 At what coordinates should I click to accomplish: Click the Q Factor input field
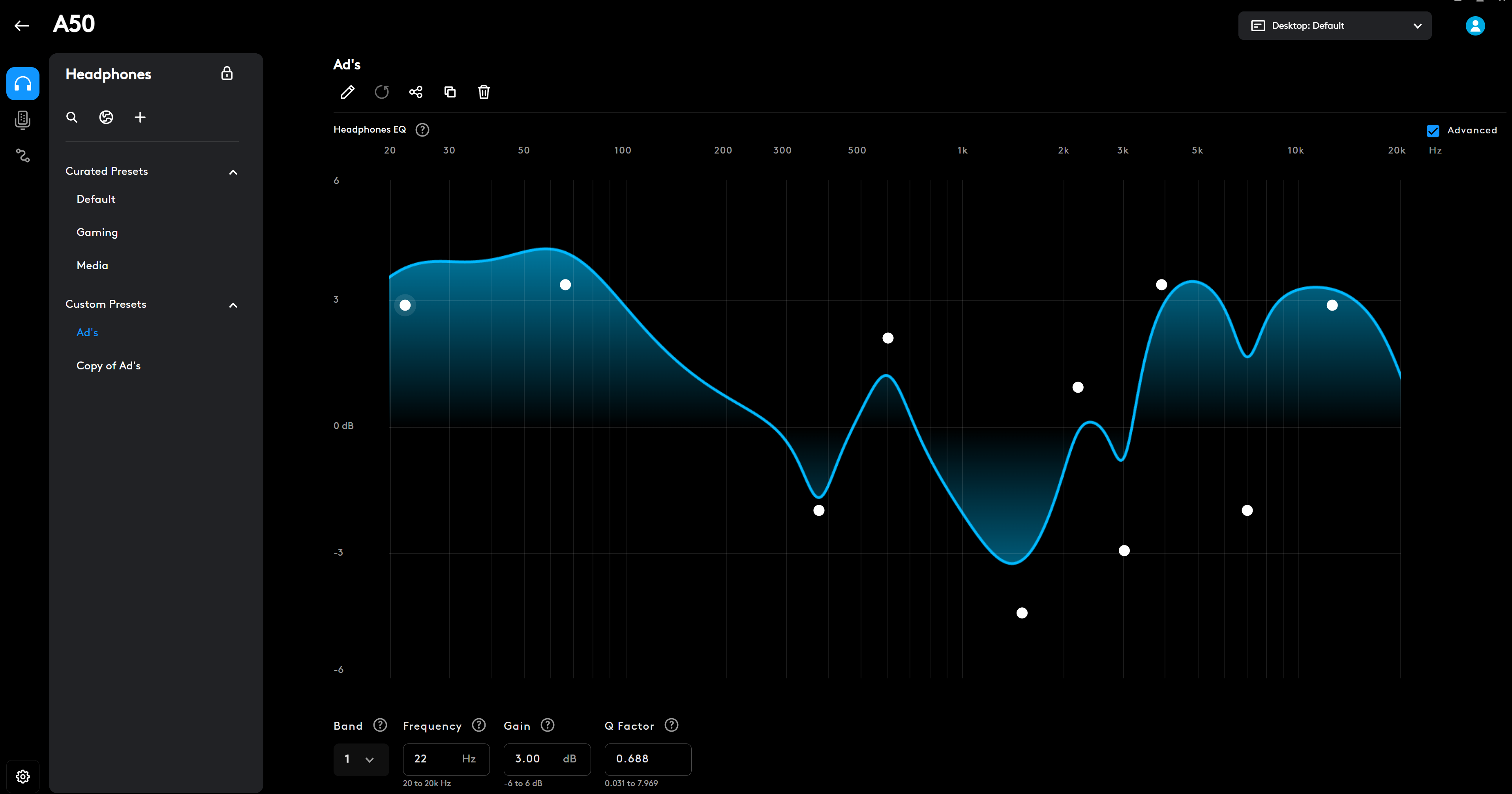pyautogui.click(x=647, y=759)
